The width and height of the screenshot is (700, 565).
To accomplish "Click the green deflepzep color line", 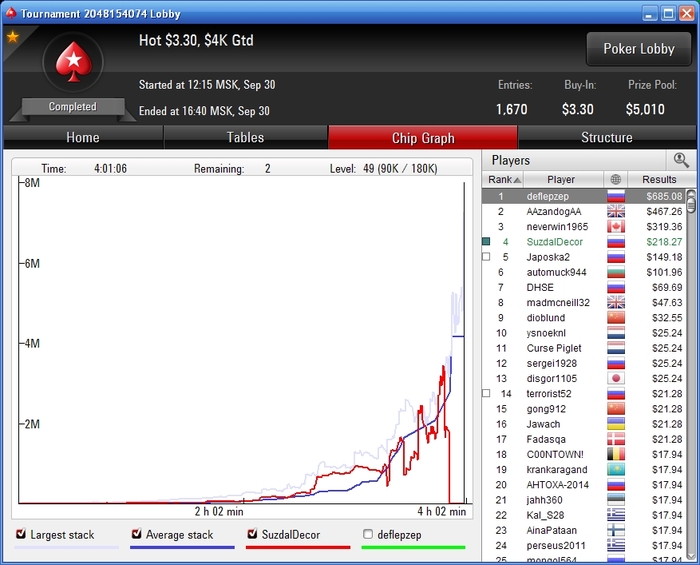I will [x=413, y=547].
